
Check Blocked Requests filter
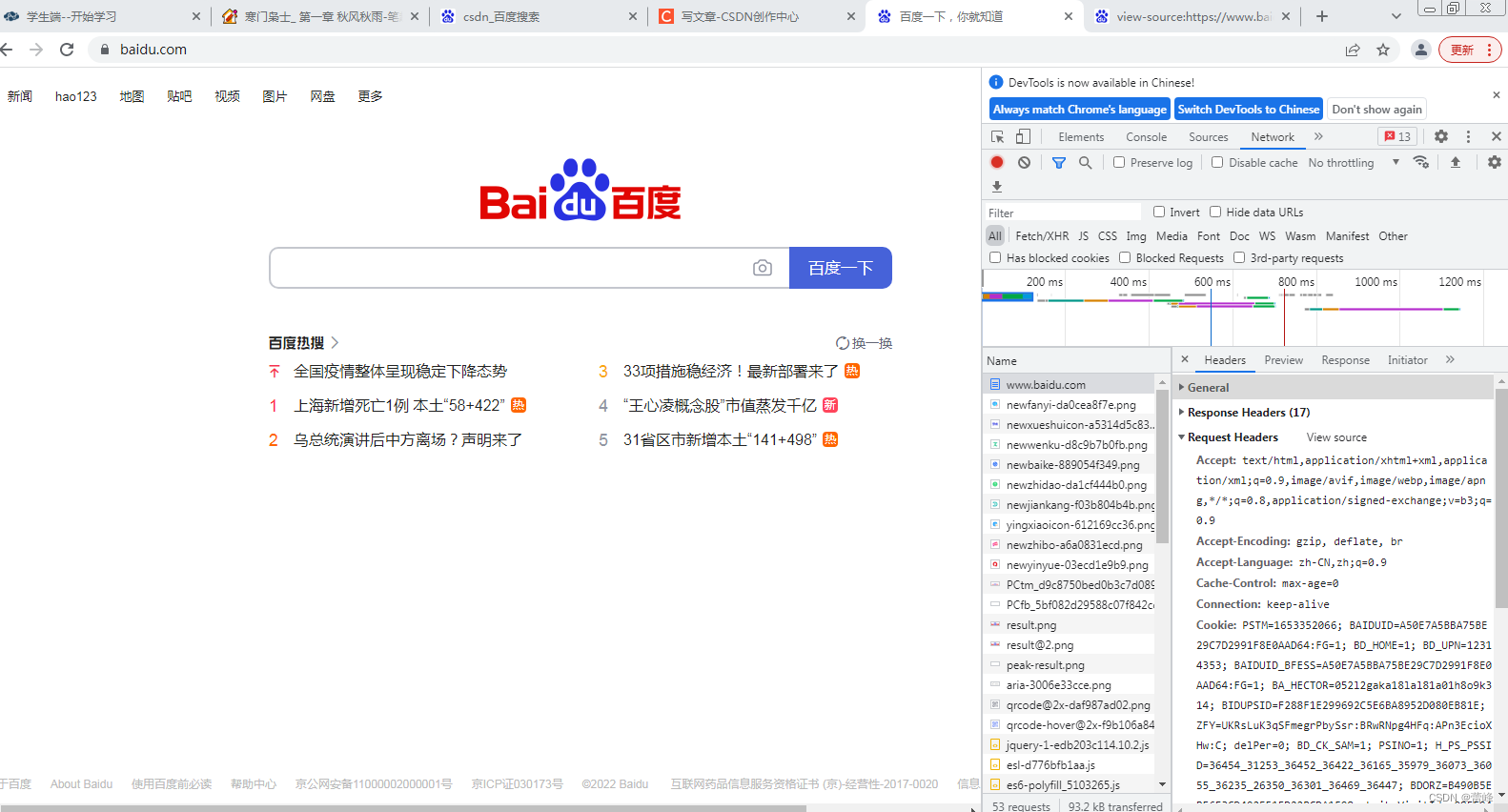[x=1125, y=257]
